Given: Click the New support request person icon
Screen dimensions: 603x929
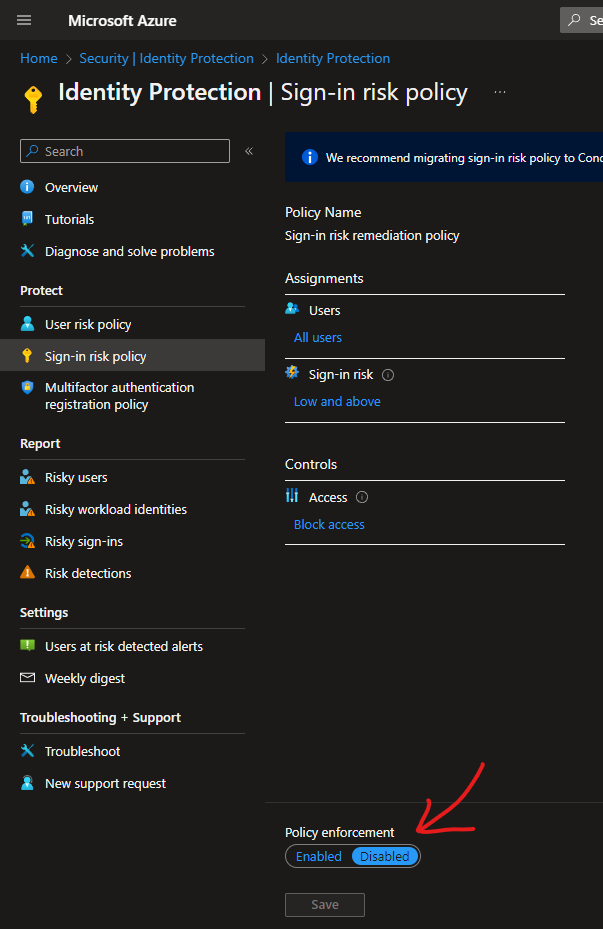Looking at the screenshot, I should [x=27, y=783].
